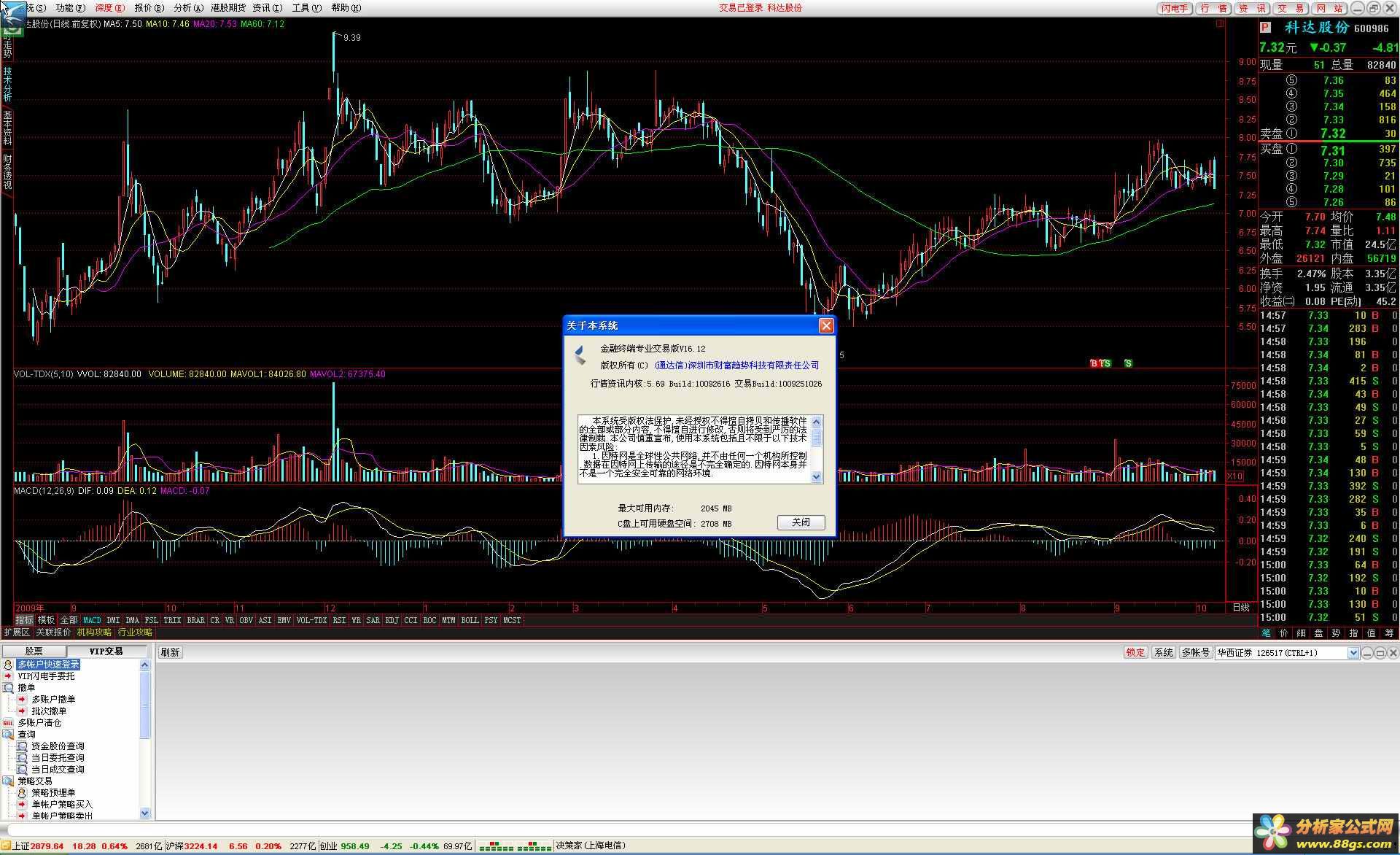Screen dimensions: 1400x855
Task: Select the 多账户清仓 tree item
Action: pyautogui.click(x=40, y=723)
